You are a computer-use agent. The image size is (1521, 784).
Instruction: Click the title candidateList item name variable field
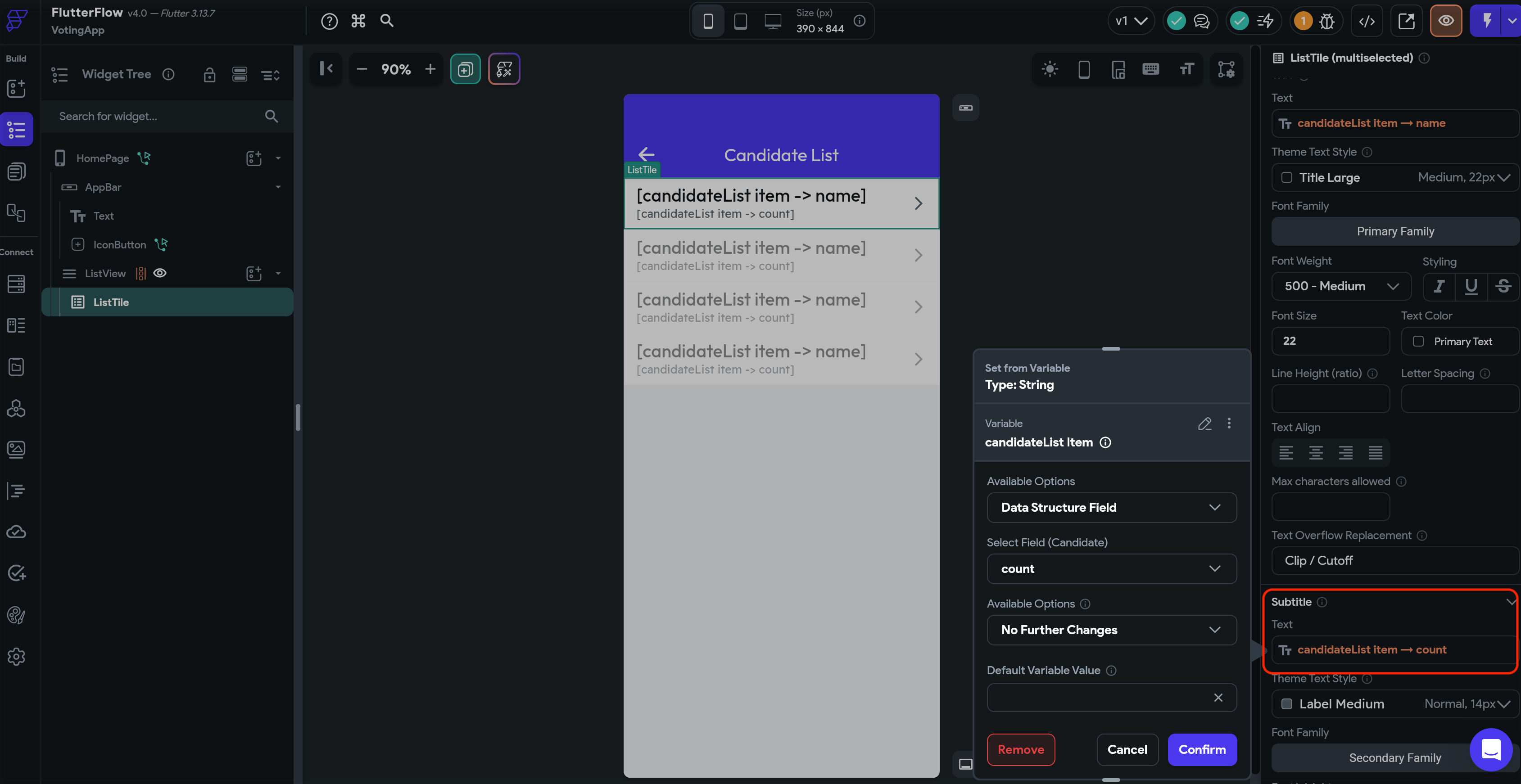[x=1395, y=123]
